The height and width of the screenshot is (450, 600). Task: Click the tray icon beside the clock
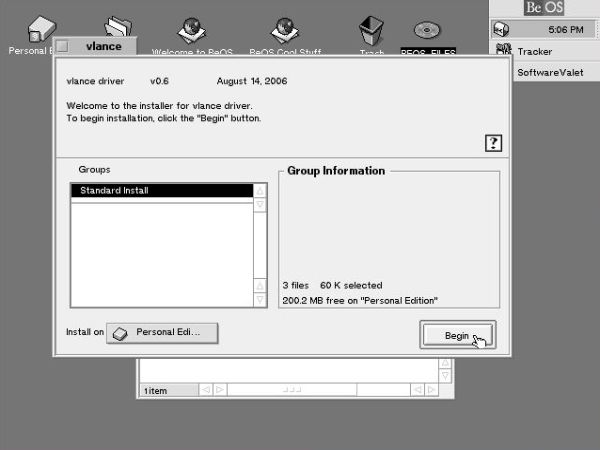tap(501, 29)
